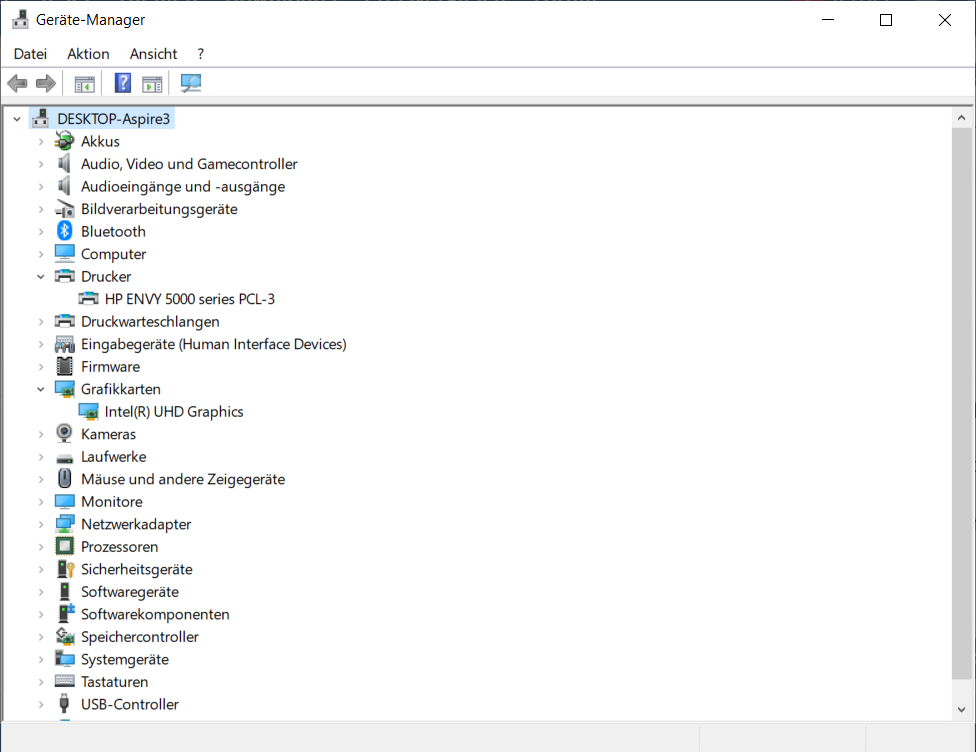Click the Show/Hide action pane toolbar icon

(152, 83)
